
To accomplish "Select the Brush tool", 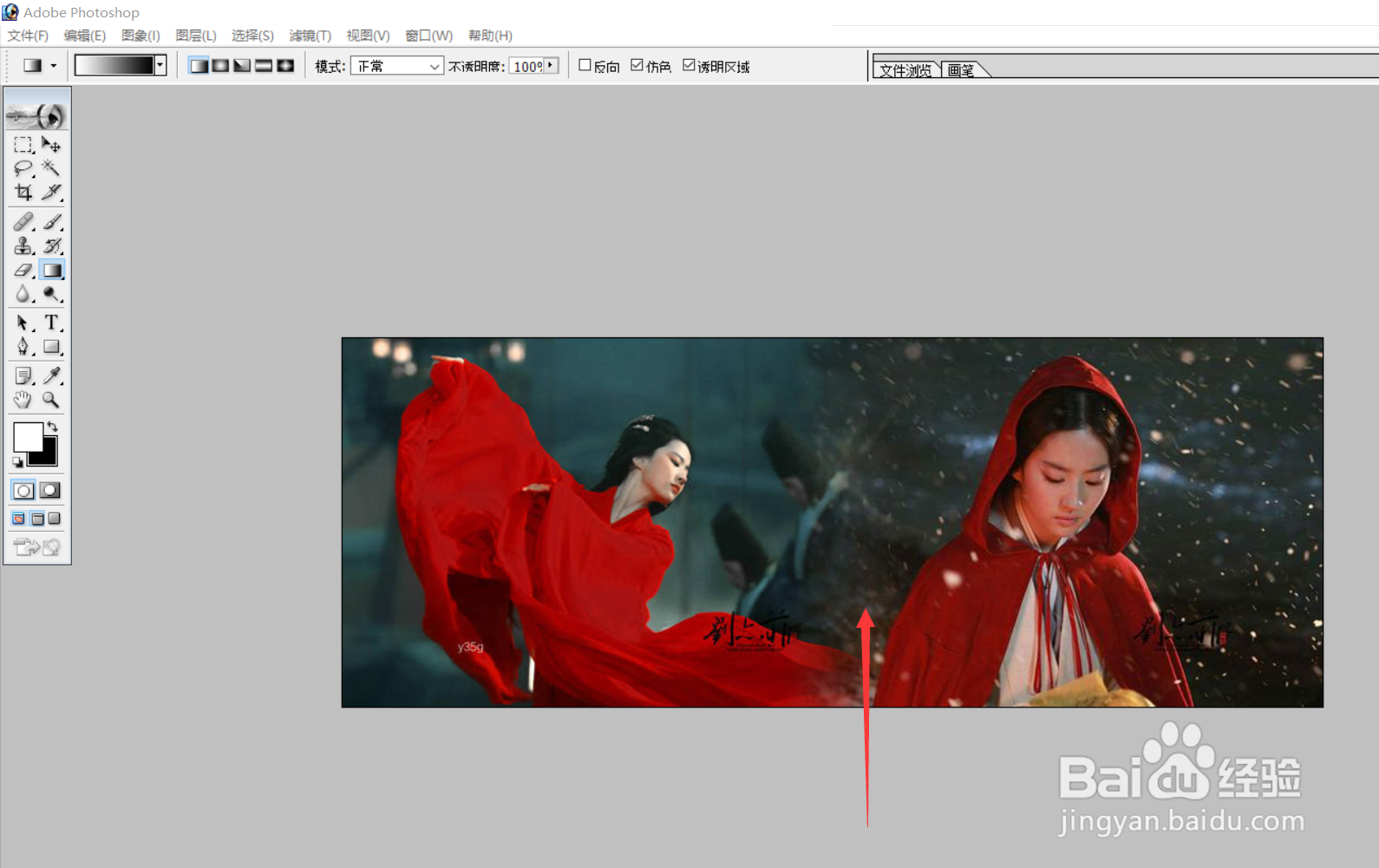I will [51, 222].
